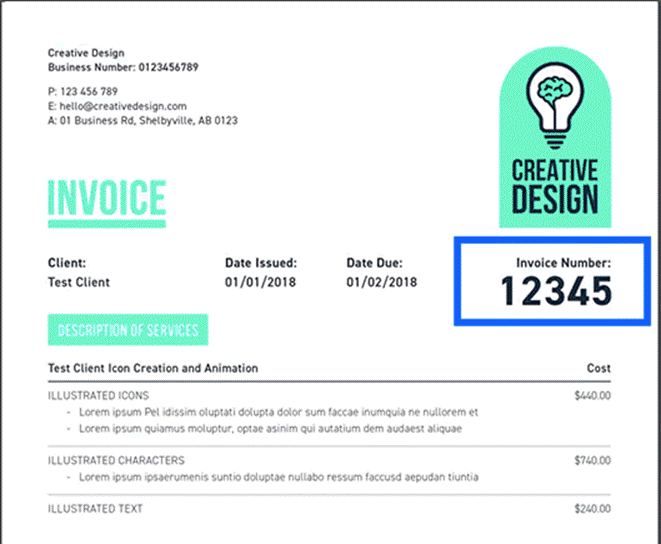
Task: Click the "Invoice Number:" label
Action: tap(563, 263)
